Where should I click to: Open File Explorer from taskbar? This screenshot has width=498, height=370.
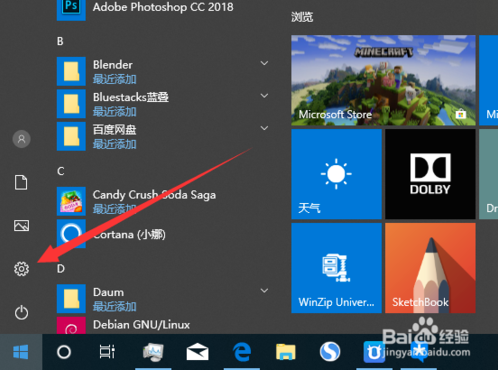coord(286,352)
